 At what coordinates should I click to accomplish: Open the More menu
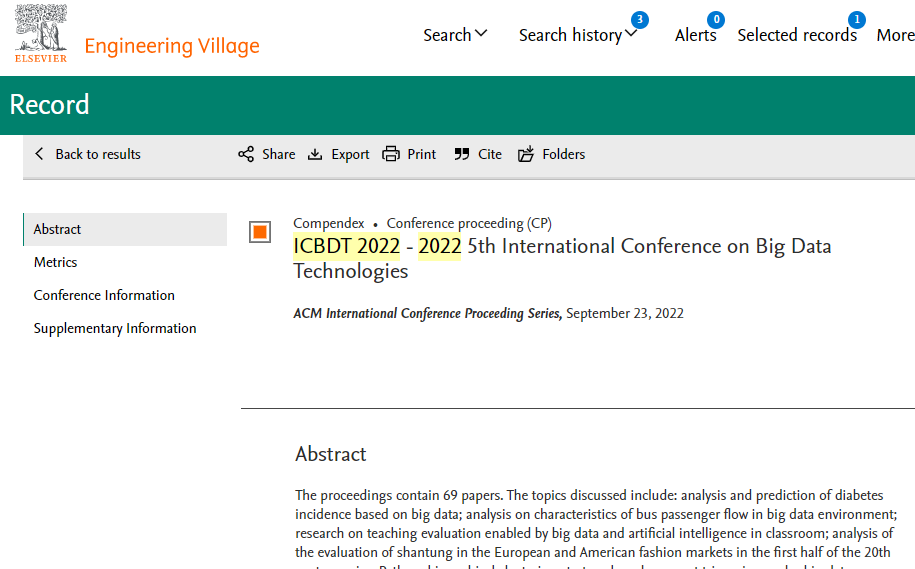coord(895,35)
